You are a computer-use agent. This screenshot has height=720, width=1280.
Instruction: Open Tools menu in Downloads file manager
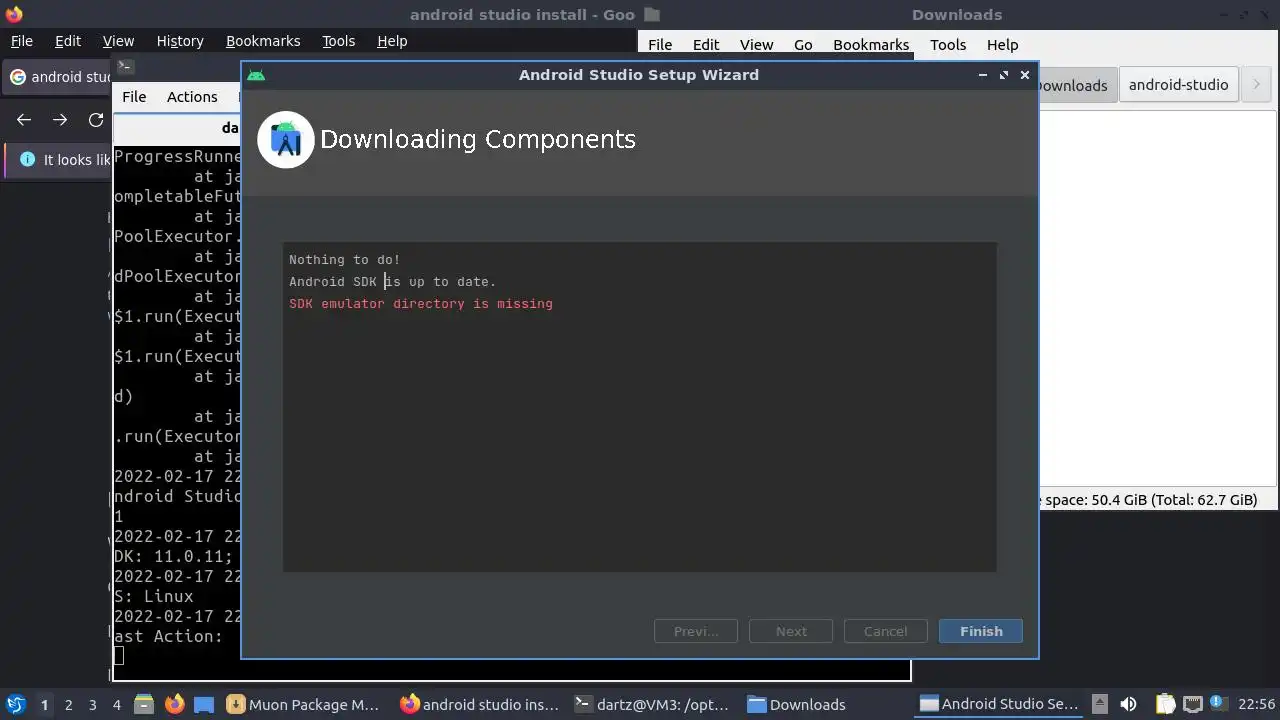pos(948,44)
